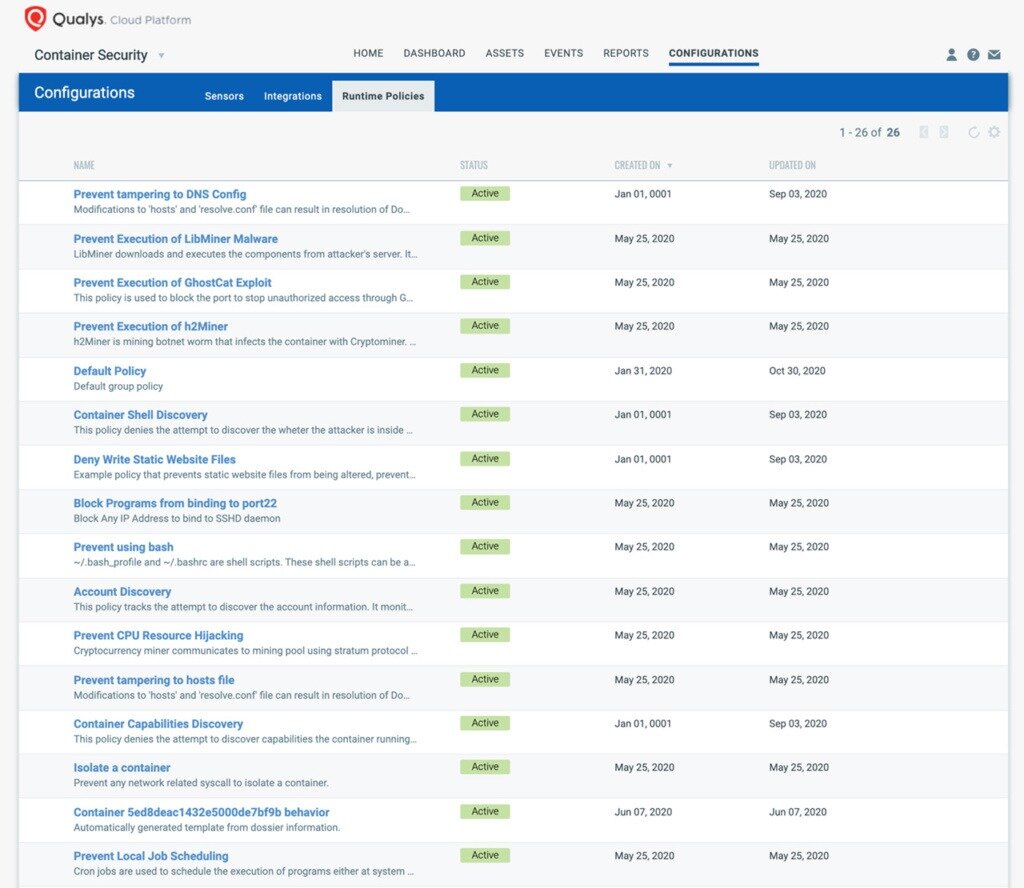Screen dimensions: 1024x888
Task: Open the Isolate a container policy
Action: pos(121,768)
